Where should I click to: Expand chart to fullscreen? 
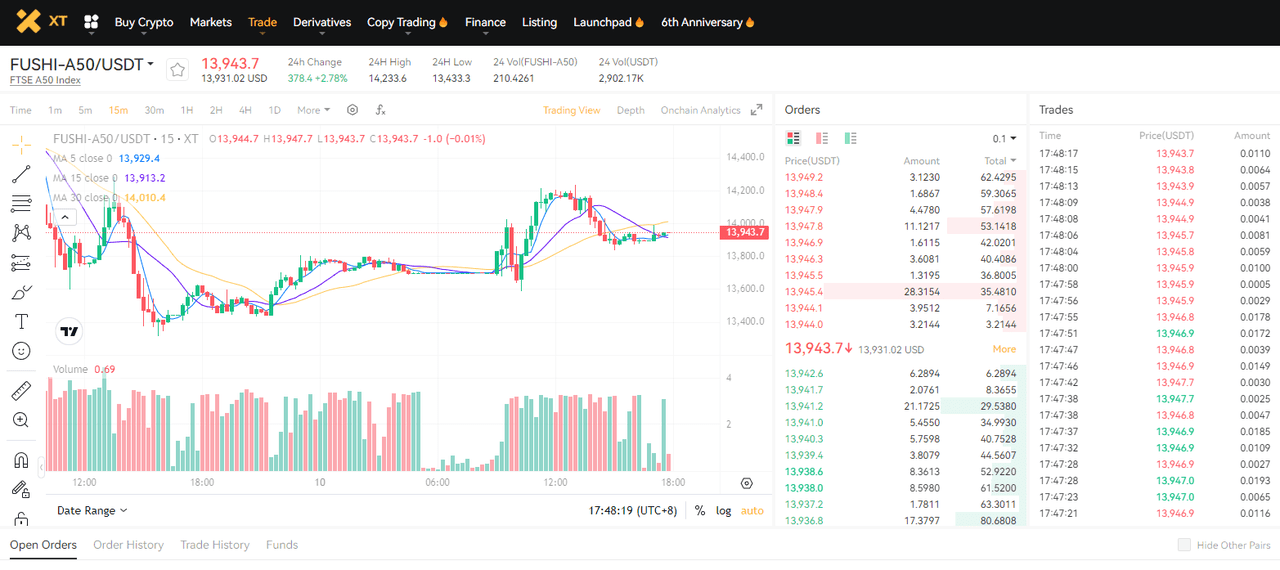click(x=756, y=110)
